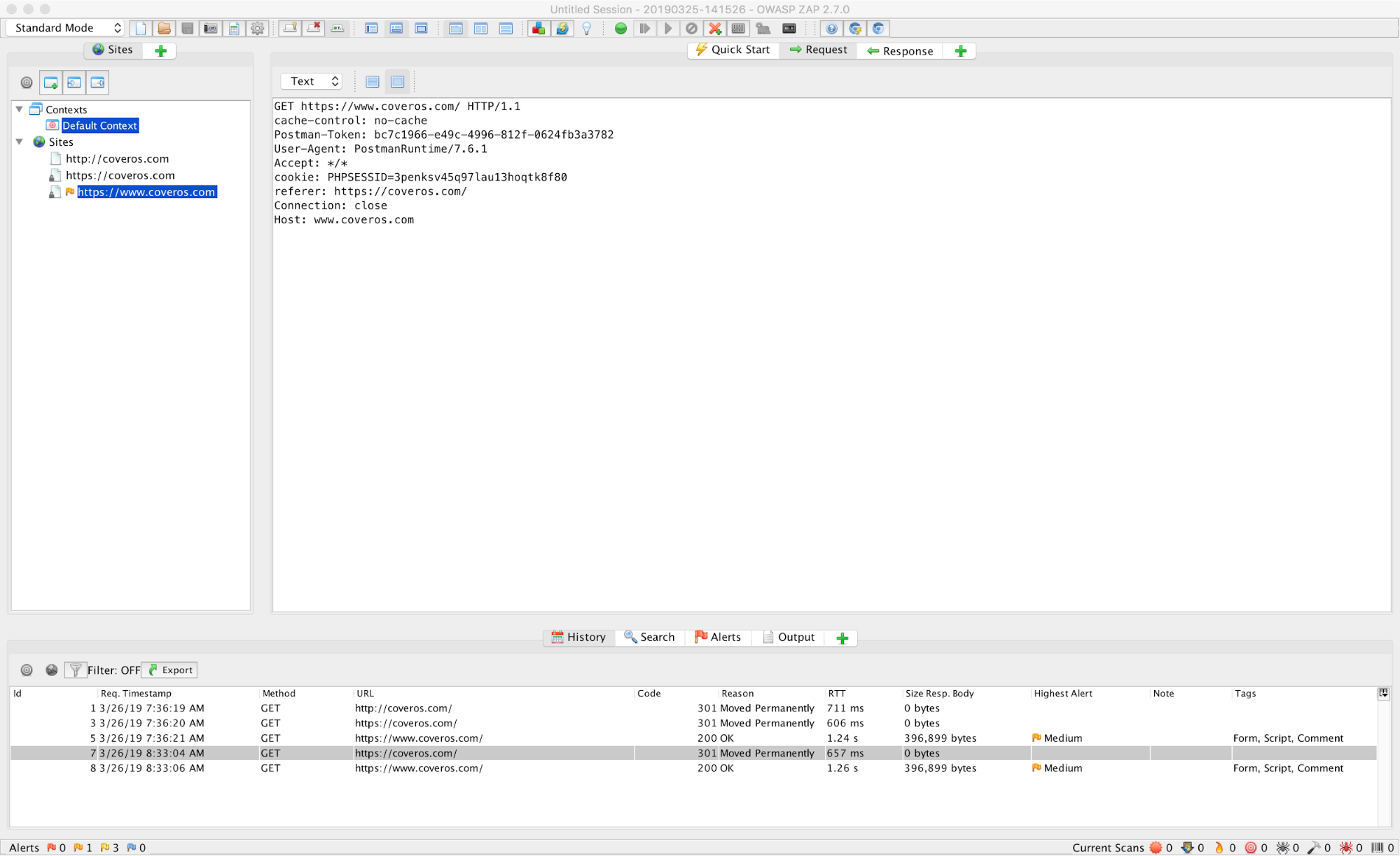1400x856 pixels.
Task: Select history row with Id 8
Action: (x=693, y=768)
